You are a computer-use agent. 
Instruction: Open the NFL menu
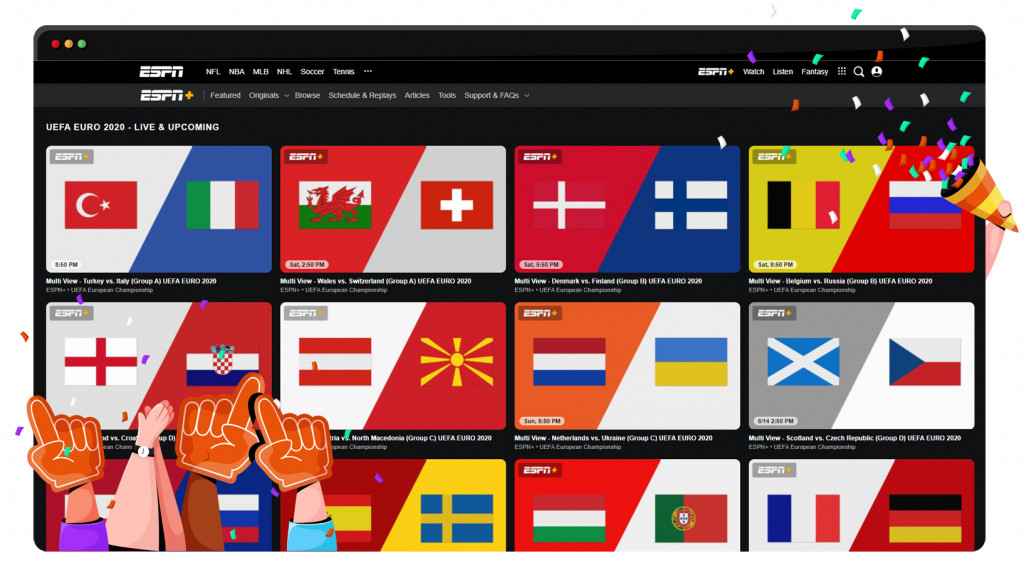(213, 72)
